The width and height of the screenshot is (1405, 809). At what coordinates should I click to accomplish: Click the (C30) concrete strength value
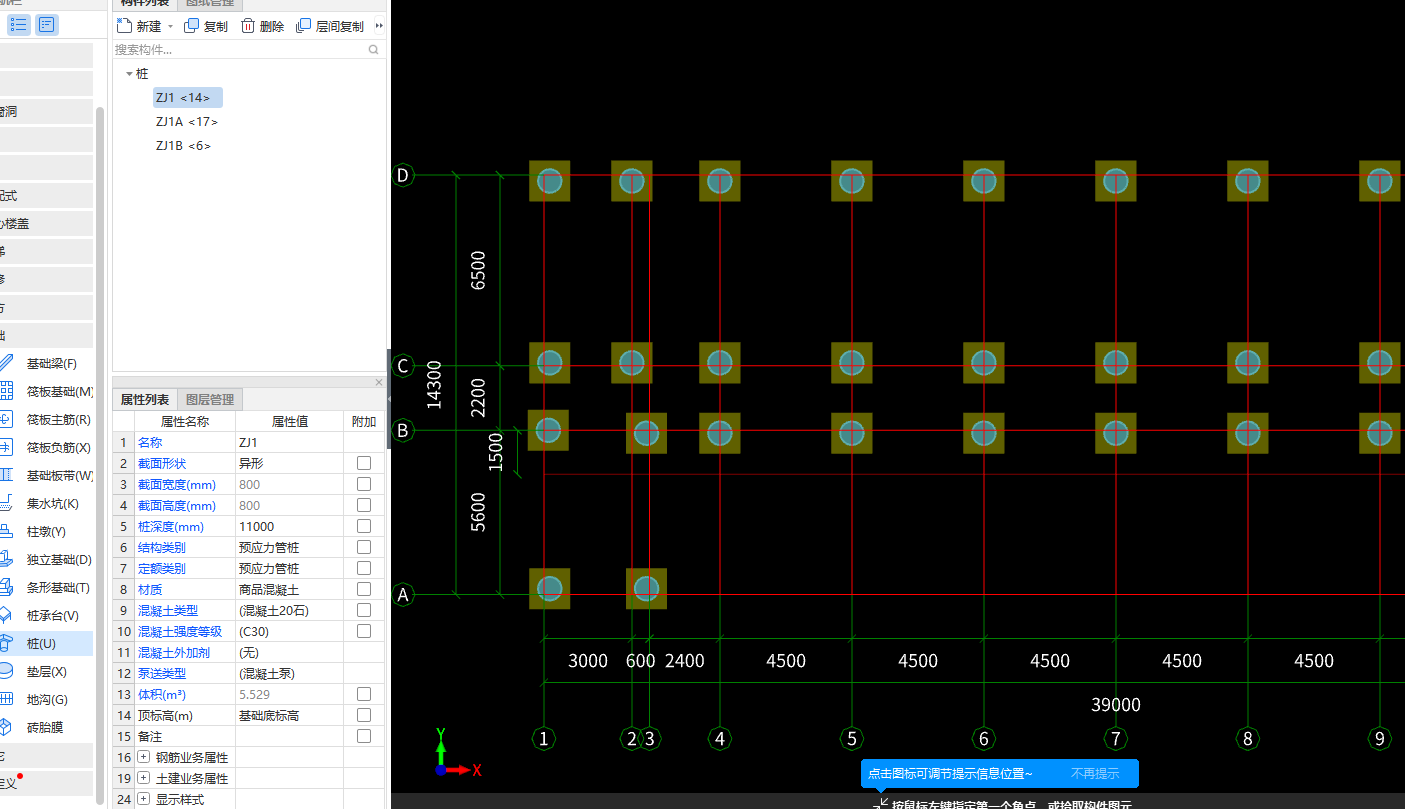[x=289, y=631]
